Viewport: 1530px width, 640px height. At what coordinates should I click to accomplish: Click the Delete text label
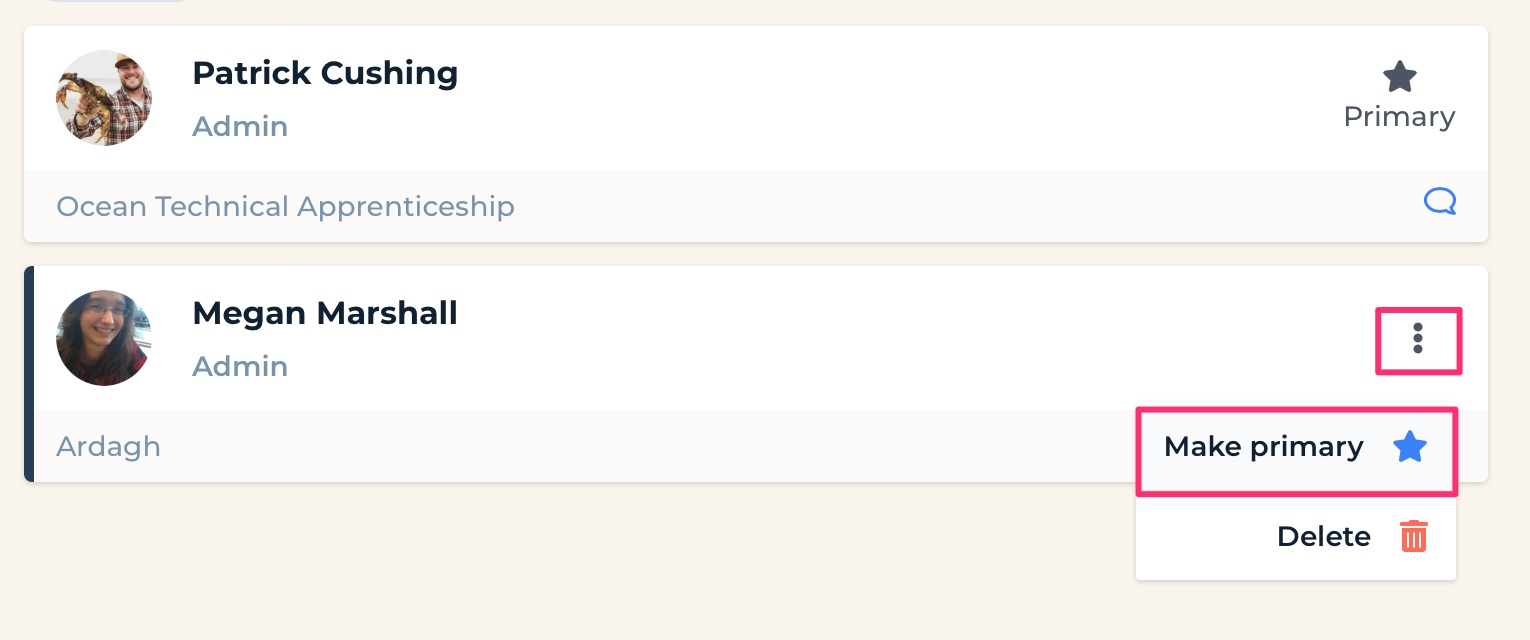tap(1324, 537)
